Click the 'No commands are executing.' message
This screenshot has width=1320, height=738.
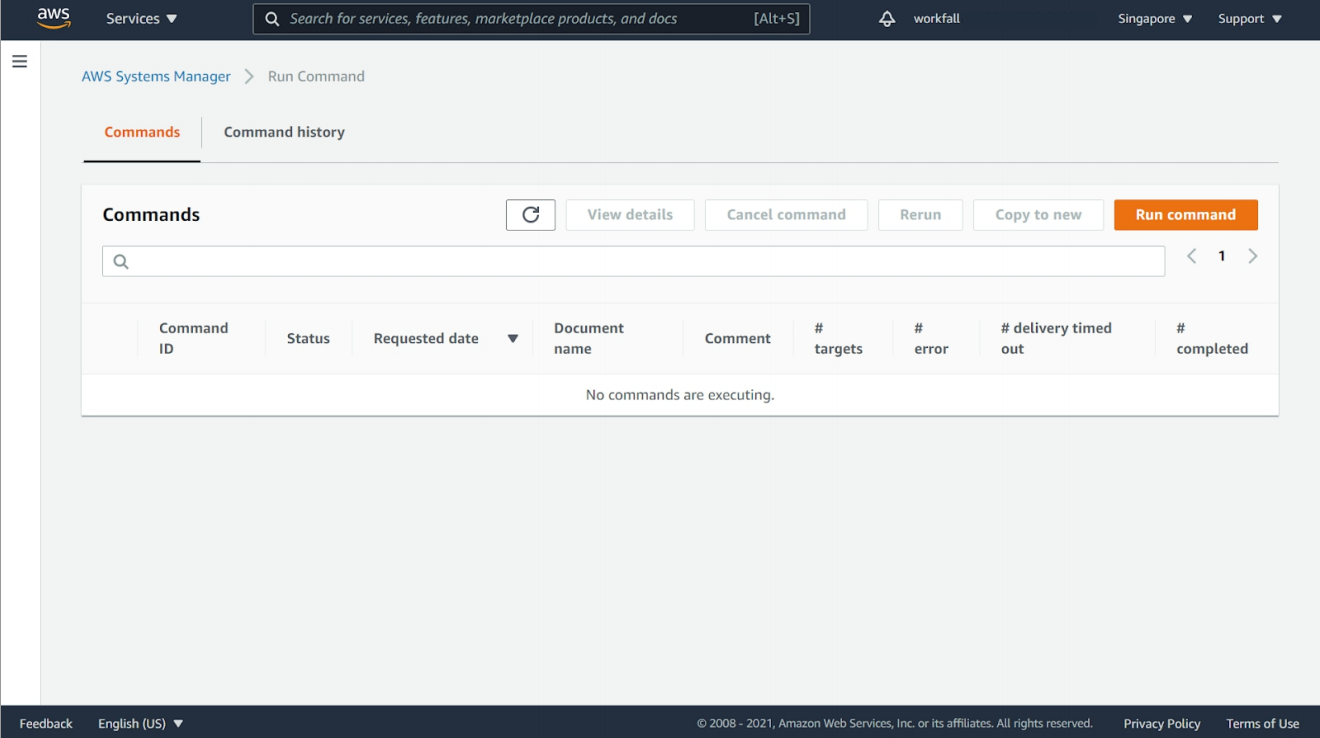click(x=680, y=396)
